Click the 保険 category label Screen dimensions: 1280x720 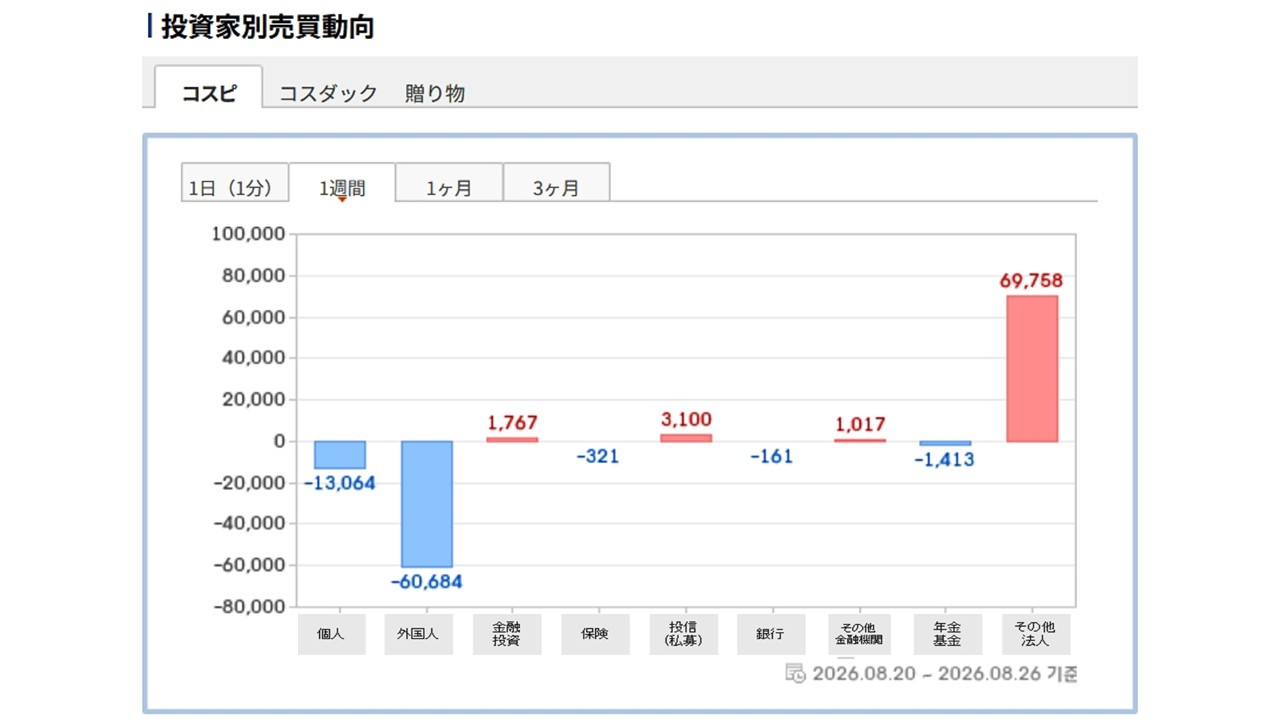595,634
